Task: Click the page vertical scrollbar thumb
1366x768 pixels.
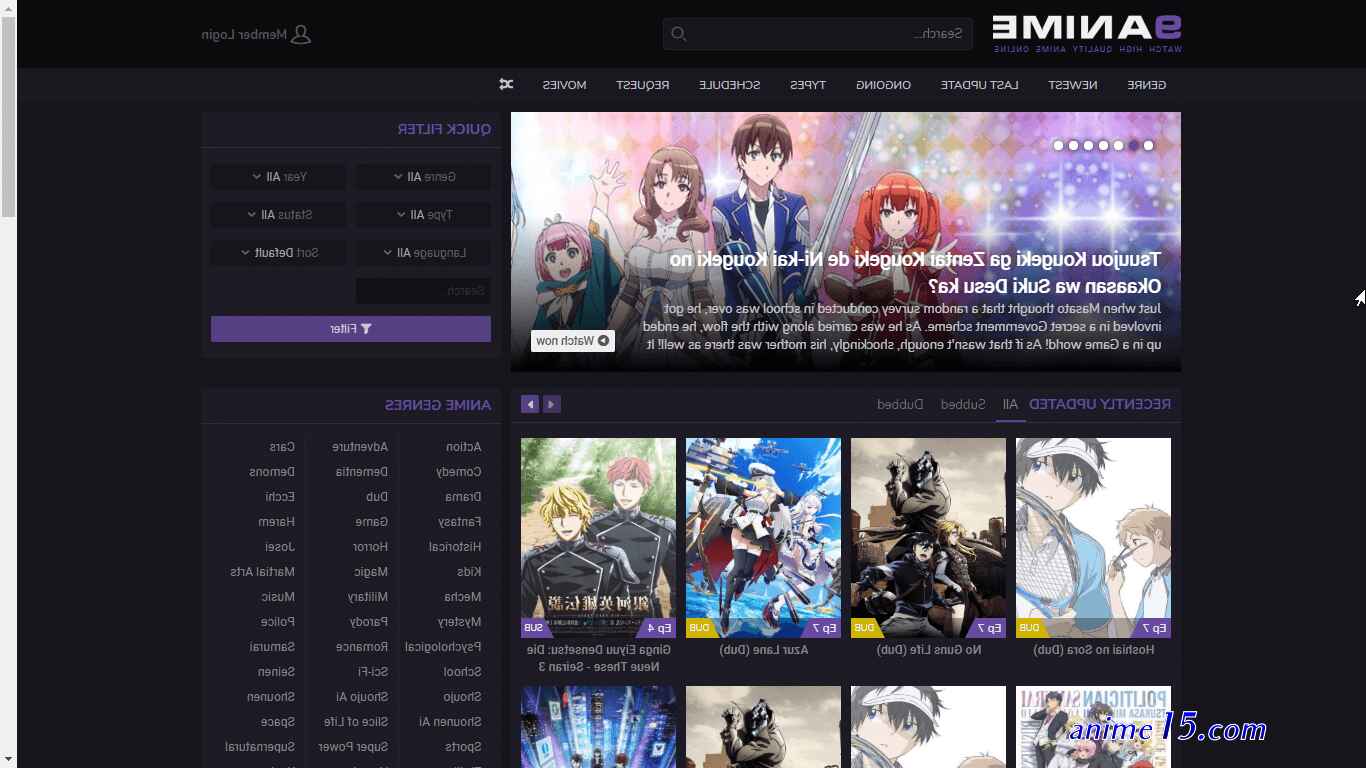Action: [x=8, y=117]
